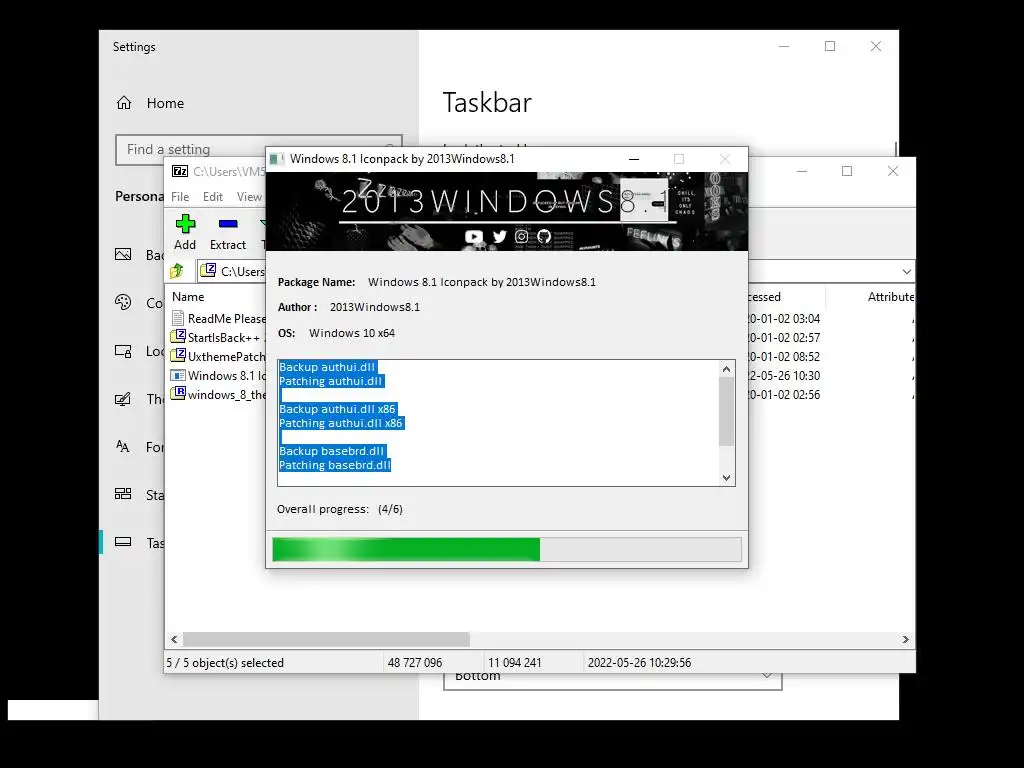The height and width of the screenshot is (768, 1024).
Task: Click the 7-Zip up-folder arrow icon
Action: coord(177,270)
